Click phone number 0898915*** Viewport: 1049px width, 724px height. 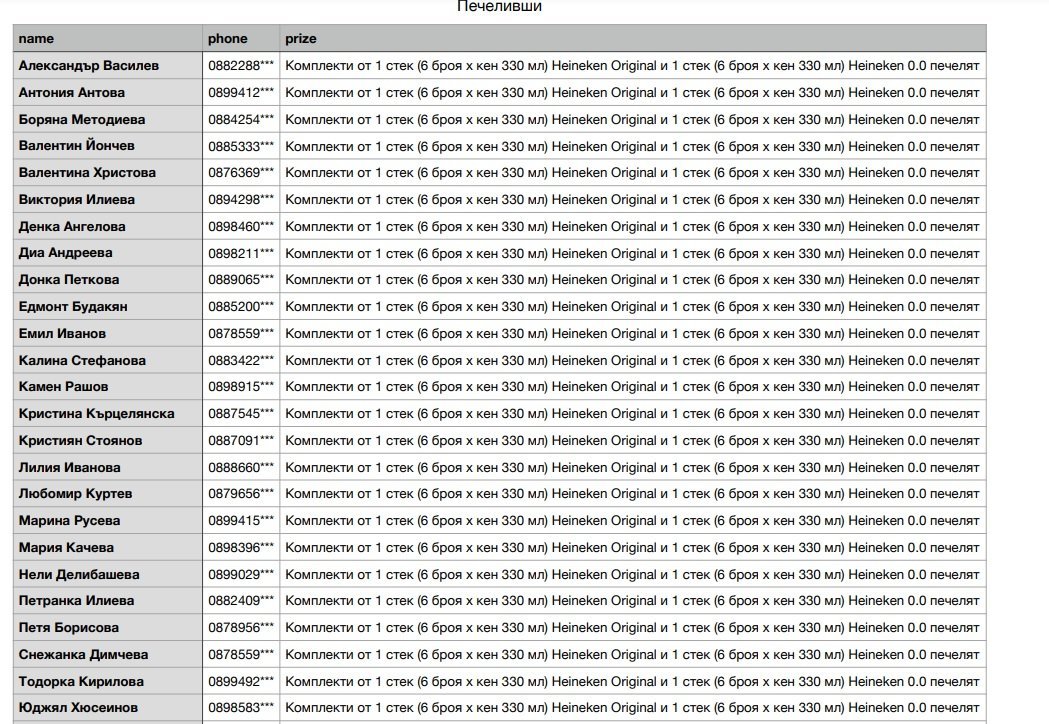tap(241, 387)
